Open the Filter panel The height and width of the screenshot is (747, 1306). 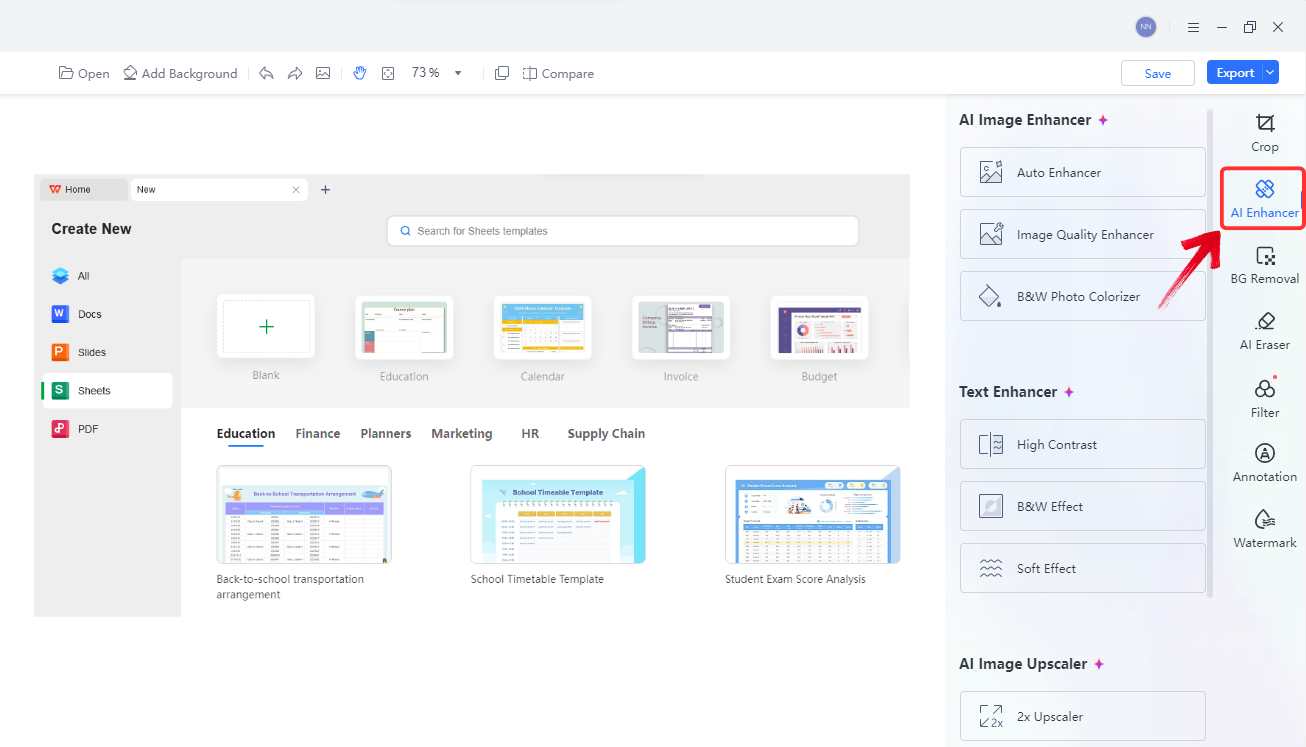pyautogui.click(x=1264, y=398)
